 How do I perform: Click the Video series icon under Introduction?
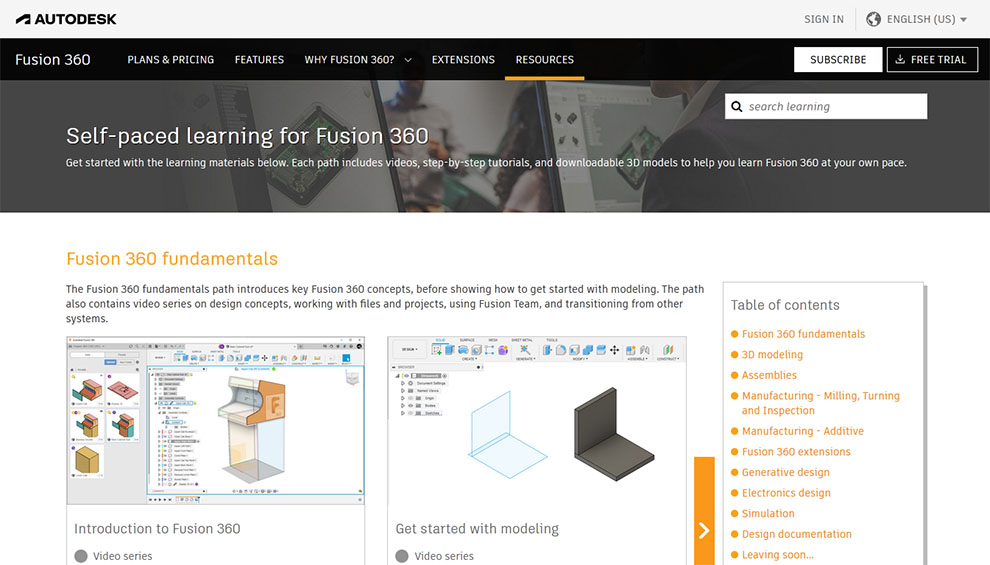click(81, 556)
